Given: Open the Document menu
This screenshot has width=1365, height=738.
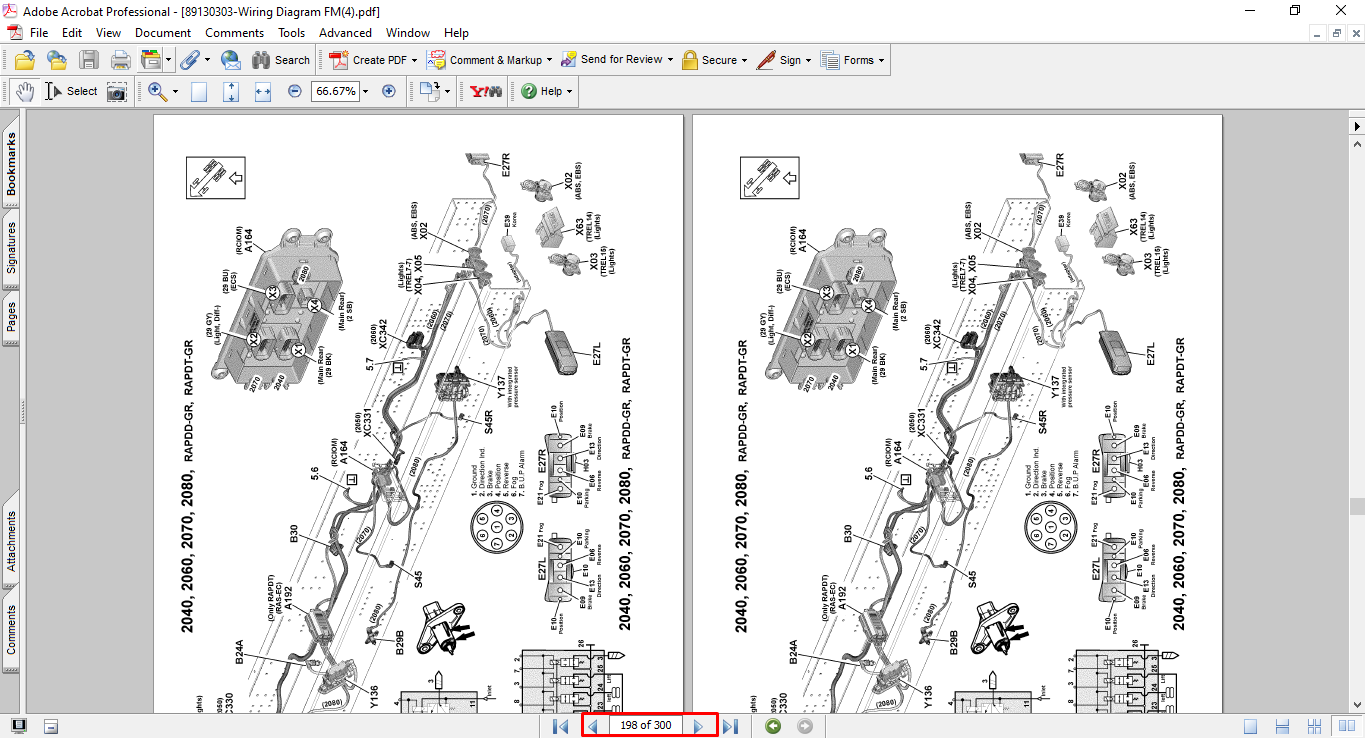Looking at the screenshot, I should tap(162, 33).
